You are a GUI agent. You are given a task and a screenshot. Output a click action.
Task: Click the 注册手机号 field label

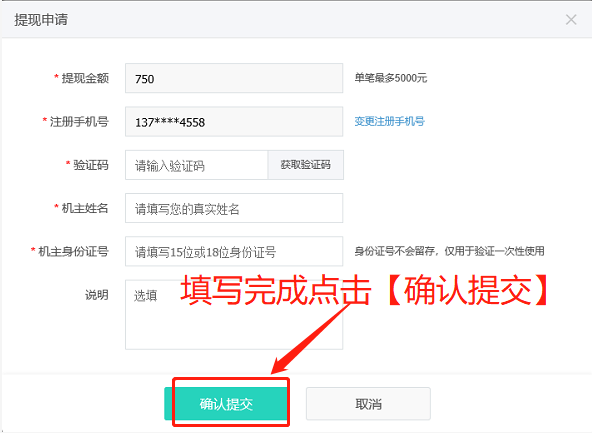coord(79,122)
